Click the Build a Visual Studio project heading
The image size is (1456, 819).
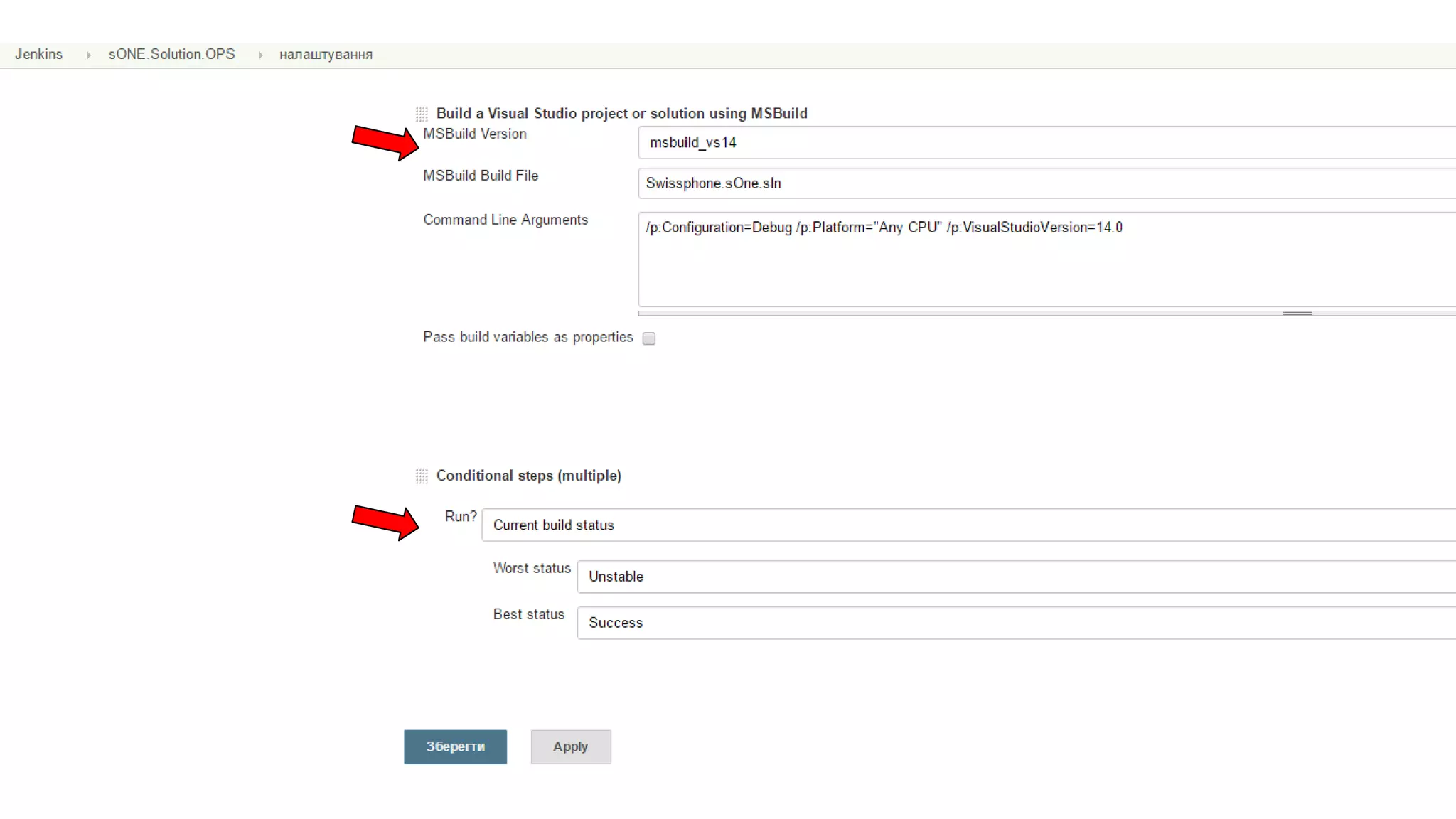[x=621, y=114]
